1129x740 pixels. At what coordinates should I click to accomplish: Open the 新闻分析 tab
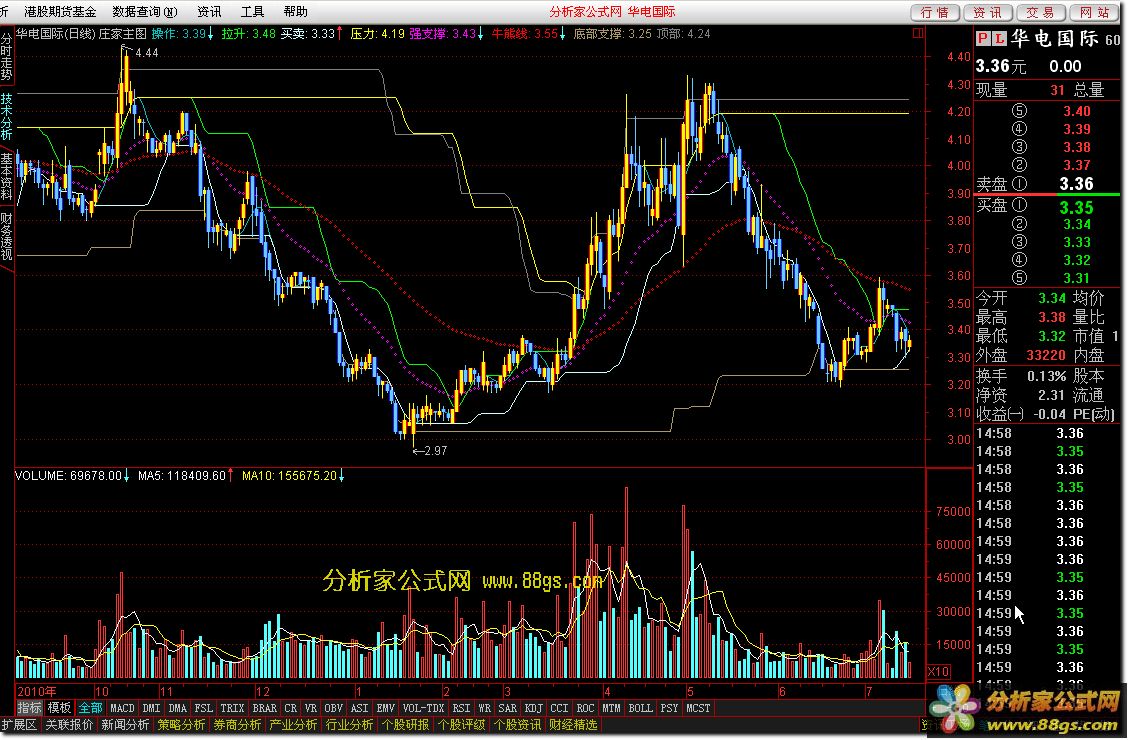125,724
